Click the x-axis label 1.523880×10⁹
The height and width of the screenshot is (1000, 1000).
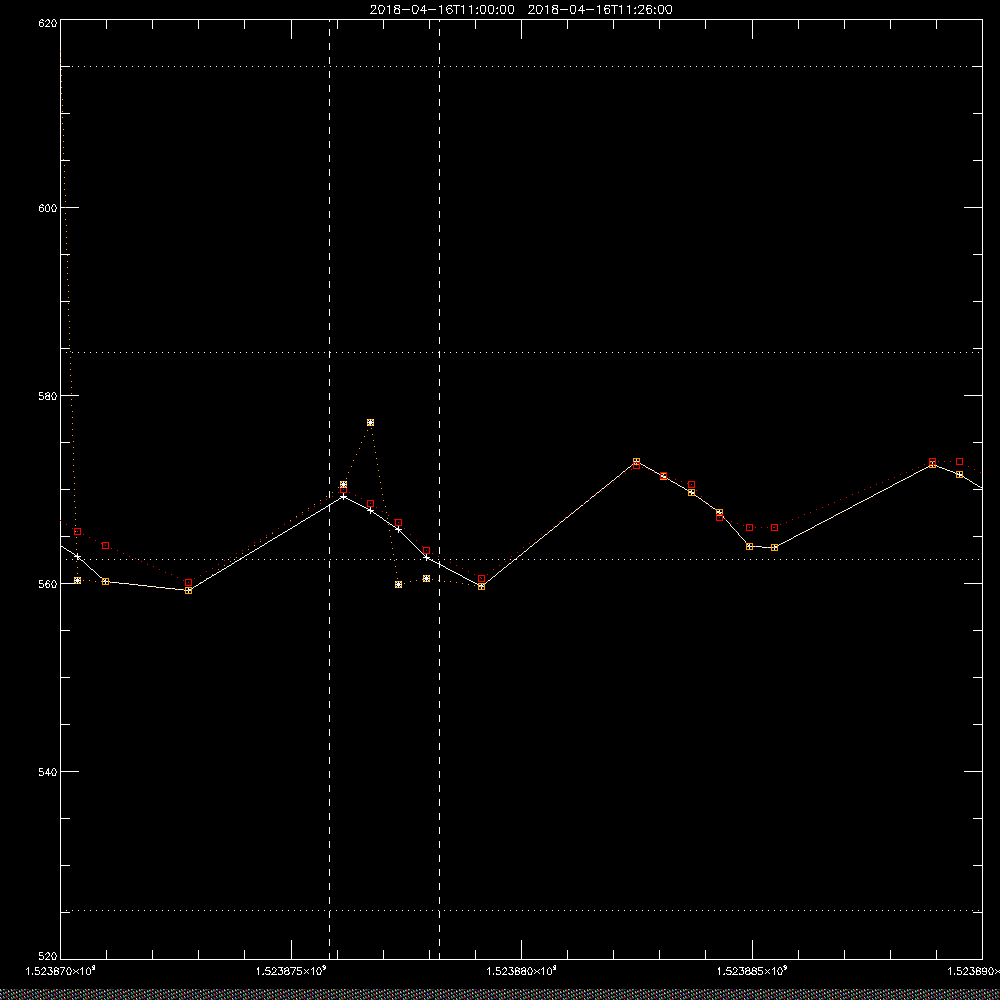coord(522,971)
